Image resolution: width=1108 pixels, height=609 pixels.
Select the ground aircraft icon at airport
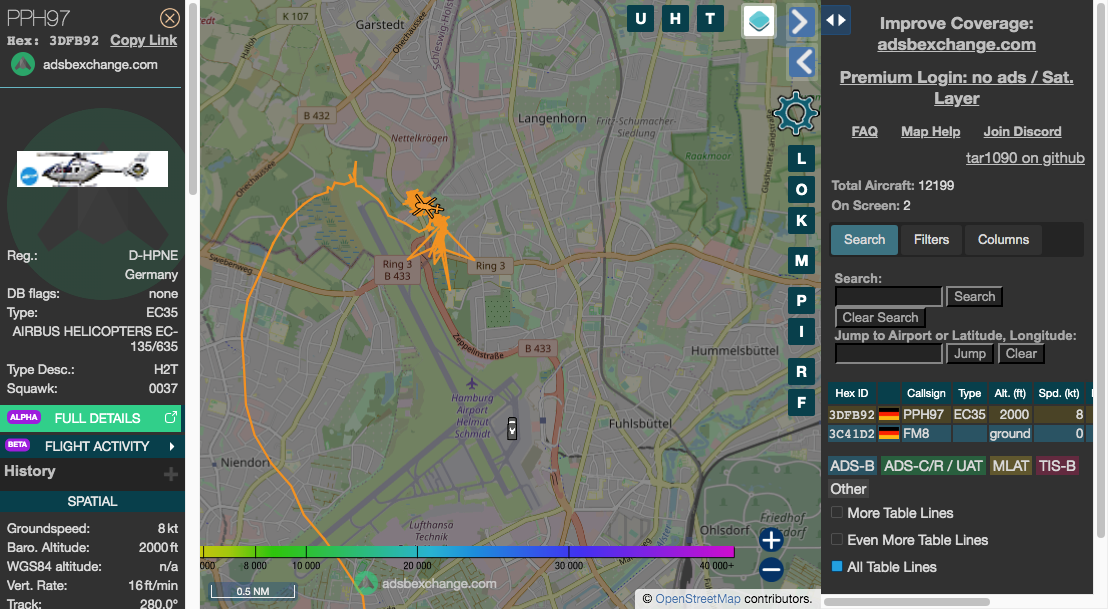(x=512, y=428)
